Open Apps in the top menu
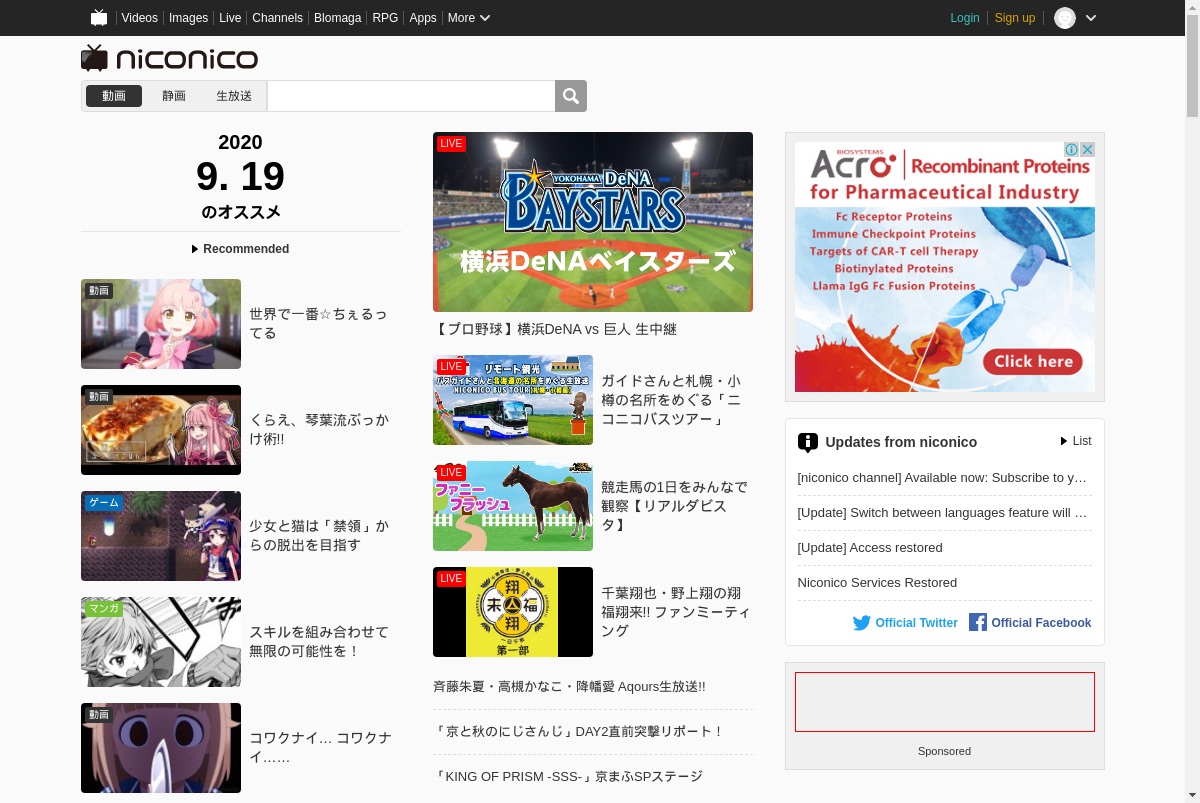The width and height of the screenshot is (1200, 803). click(423, 18)
